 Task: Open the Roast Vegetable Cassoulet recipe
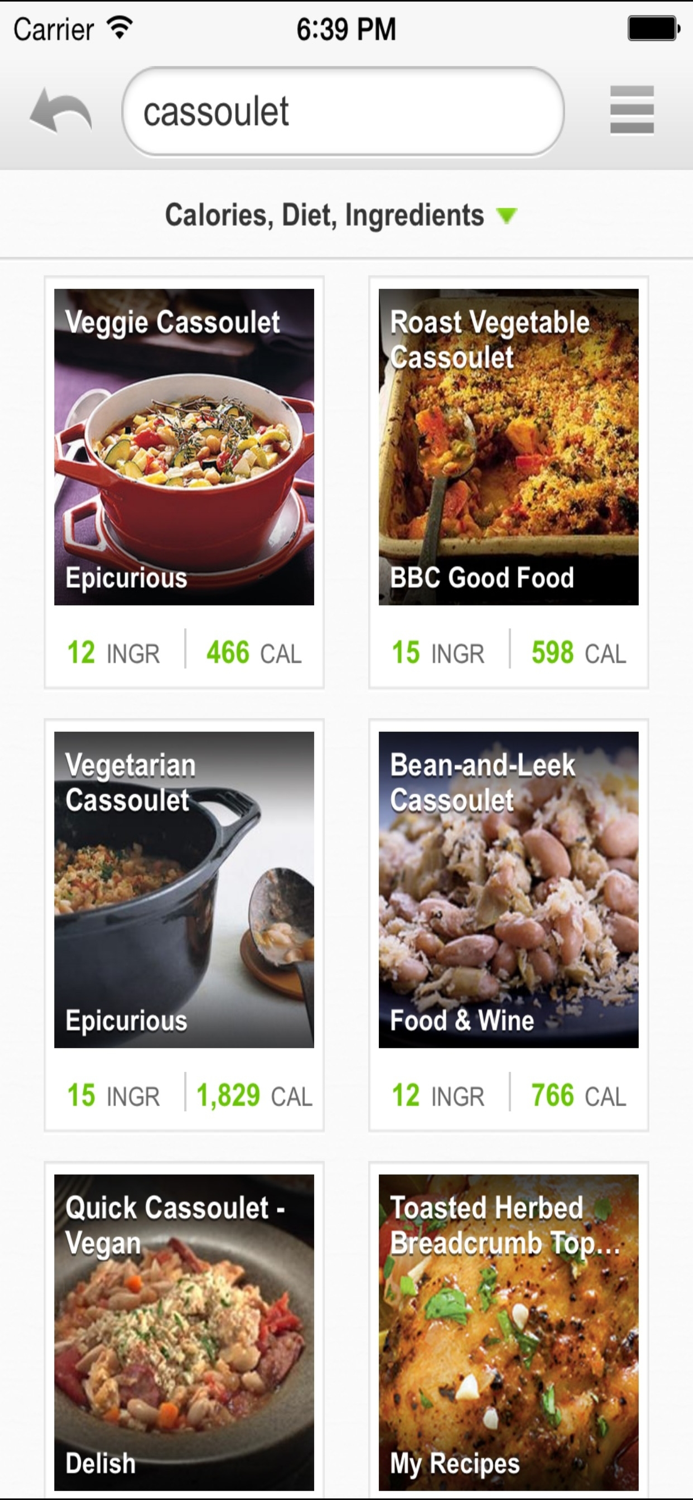click(x=508, y=446)
